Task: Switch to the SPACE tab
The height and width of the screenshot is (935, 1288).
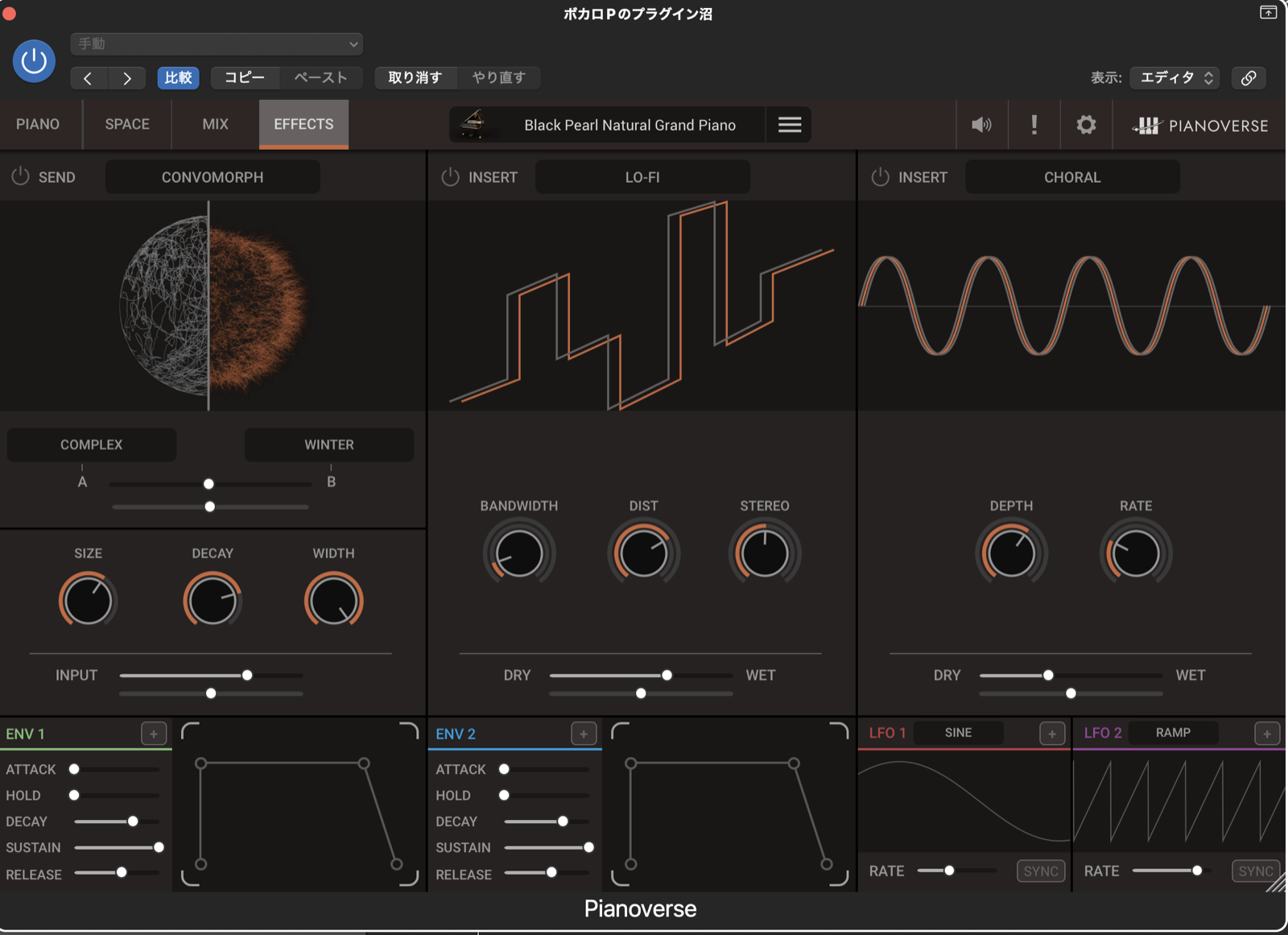Action: click(127, 125)
